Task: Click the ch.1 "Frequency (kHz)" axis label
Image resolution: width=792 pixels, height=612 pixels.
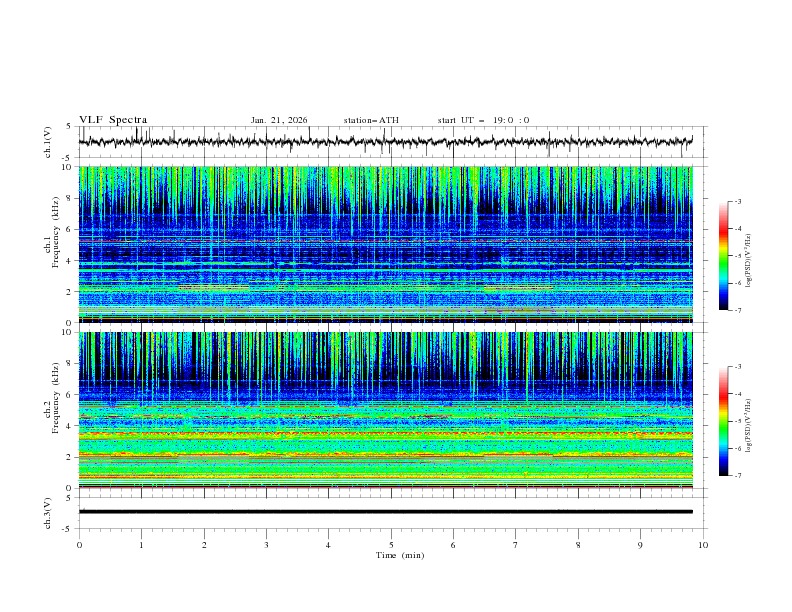Action: 56,233
